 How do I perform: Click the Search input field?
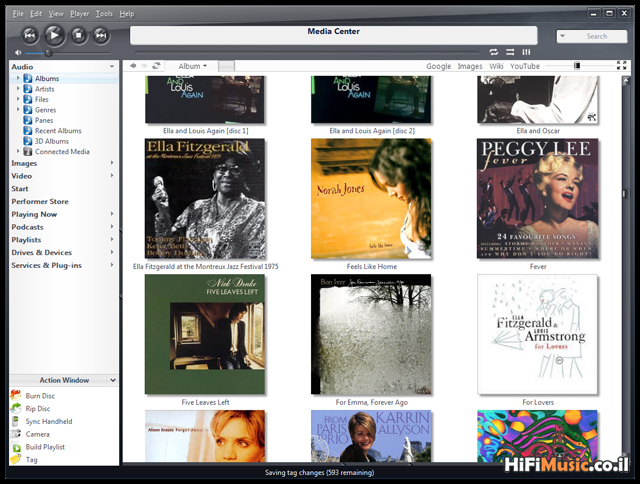click(x=596, y=36)
